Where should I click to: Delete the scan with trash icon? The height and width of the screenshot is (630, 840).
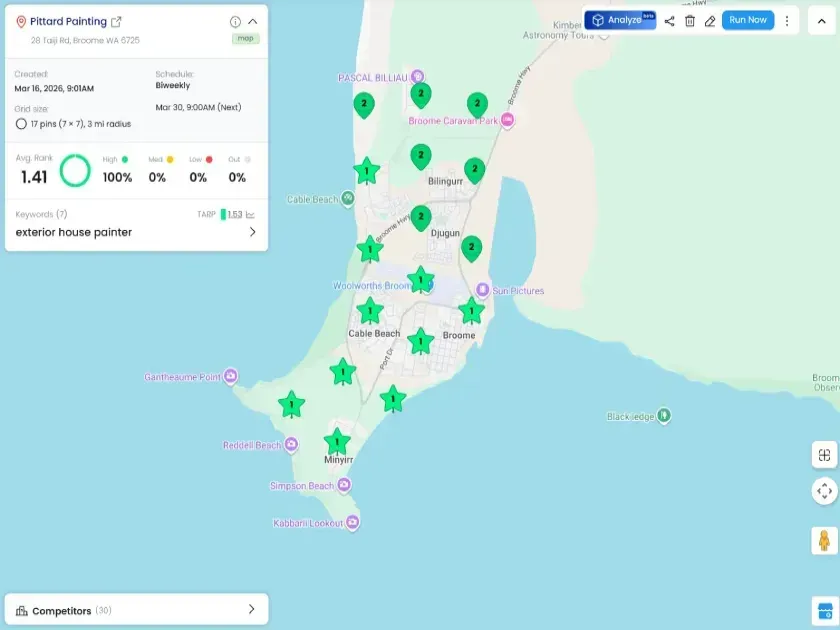[690, 21]
